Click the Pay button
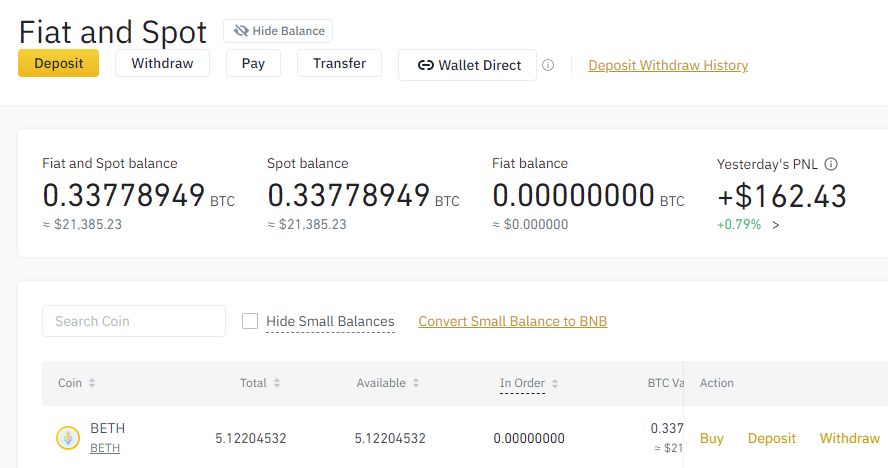888x468 pixels. 253,63
